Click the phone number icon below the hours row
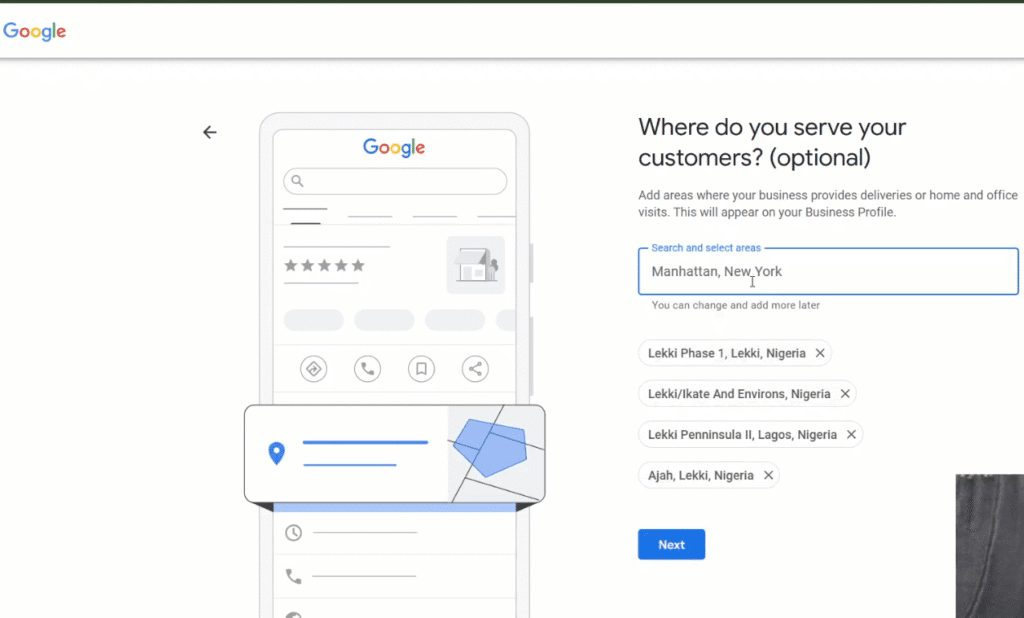1024x618 pixels. coord(292,577)
